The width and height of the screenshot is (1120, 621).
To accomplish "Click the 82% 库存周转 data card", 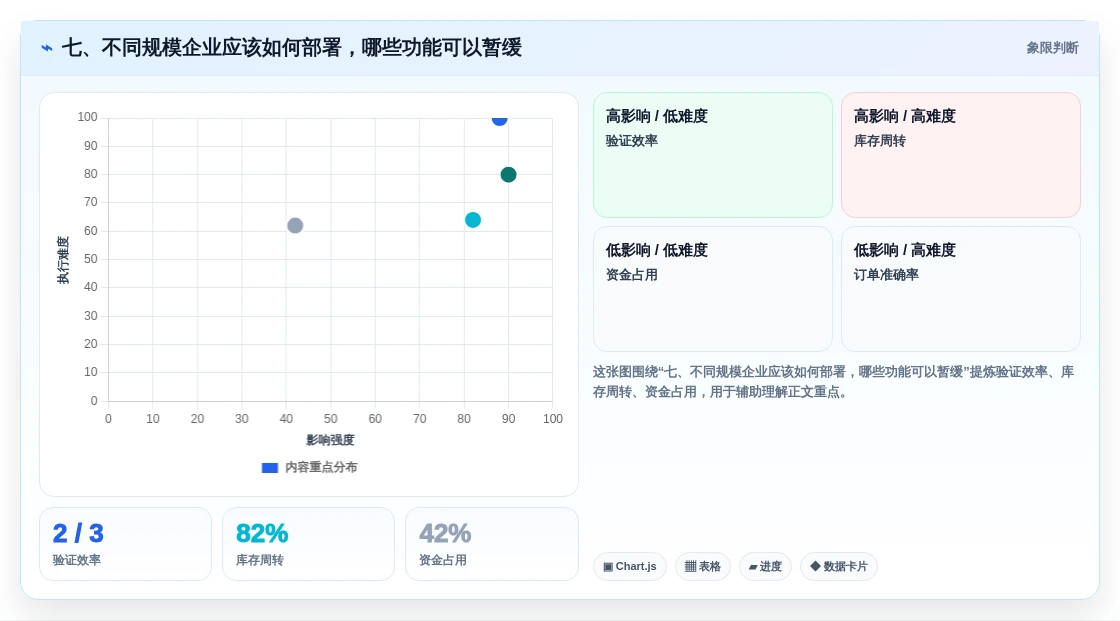I will 309,544.
